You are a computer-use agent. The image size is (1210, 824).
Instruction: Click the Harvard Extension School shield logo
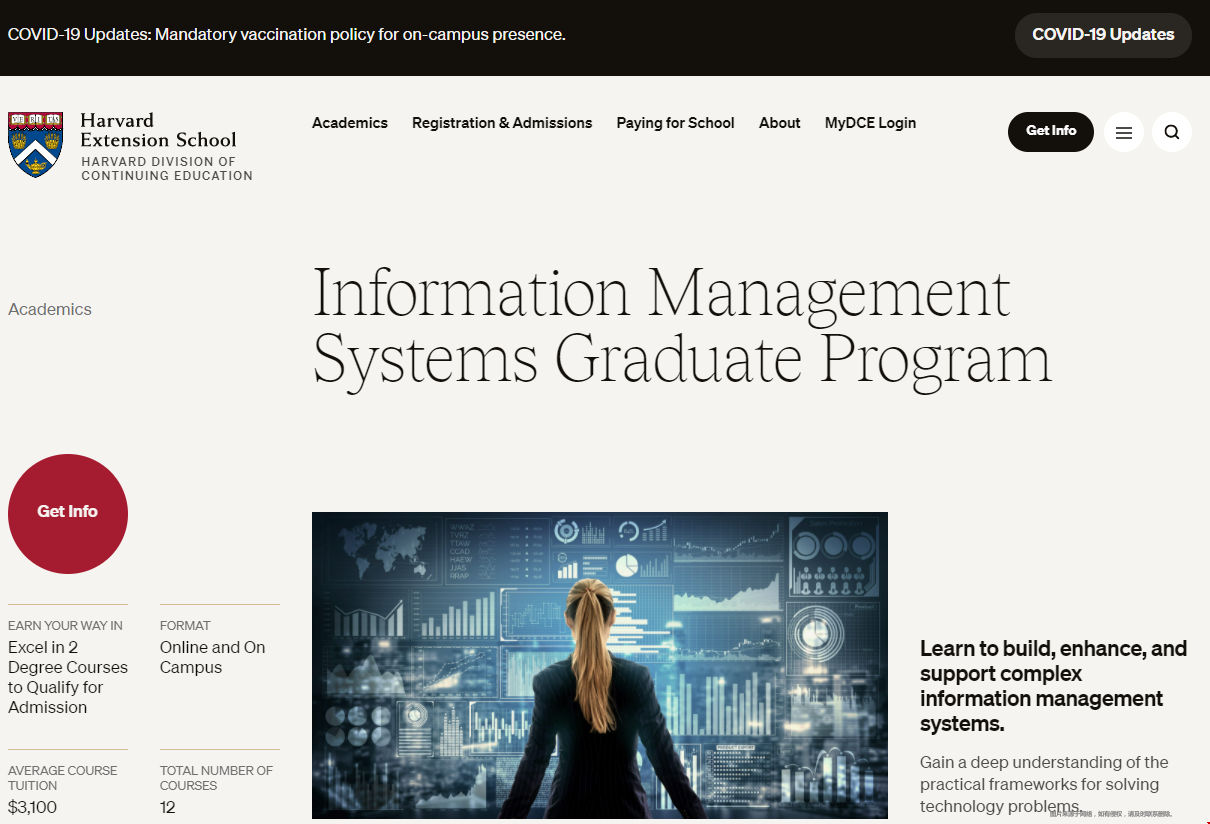coord(36,144)
